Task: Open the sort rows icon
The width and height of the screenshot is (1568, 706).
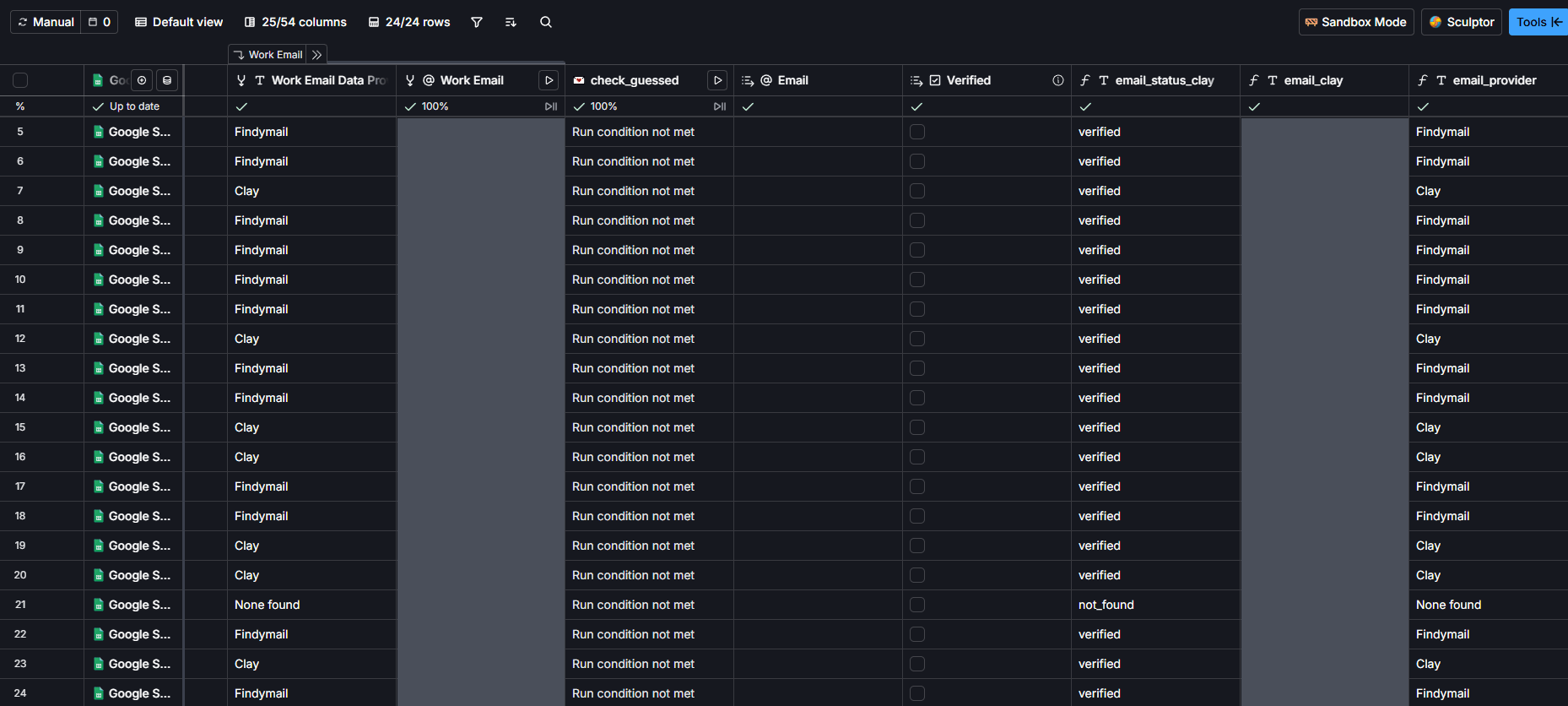Action: click(511, 22)
